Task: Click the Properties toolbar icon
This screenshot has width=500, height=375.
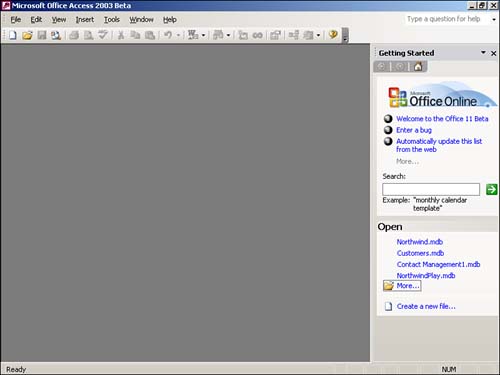Action: coord(275,35)
